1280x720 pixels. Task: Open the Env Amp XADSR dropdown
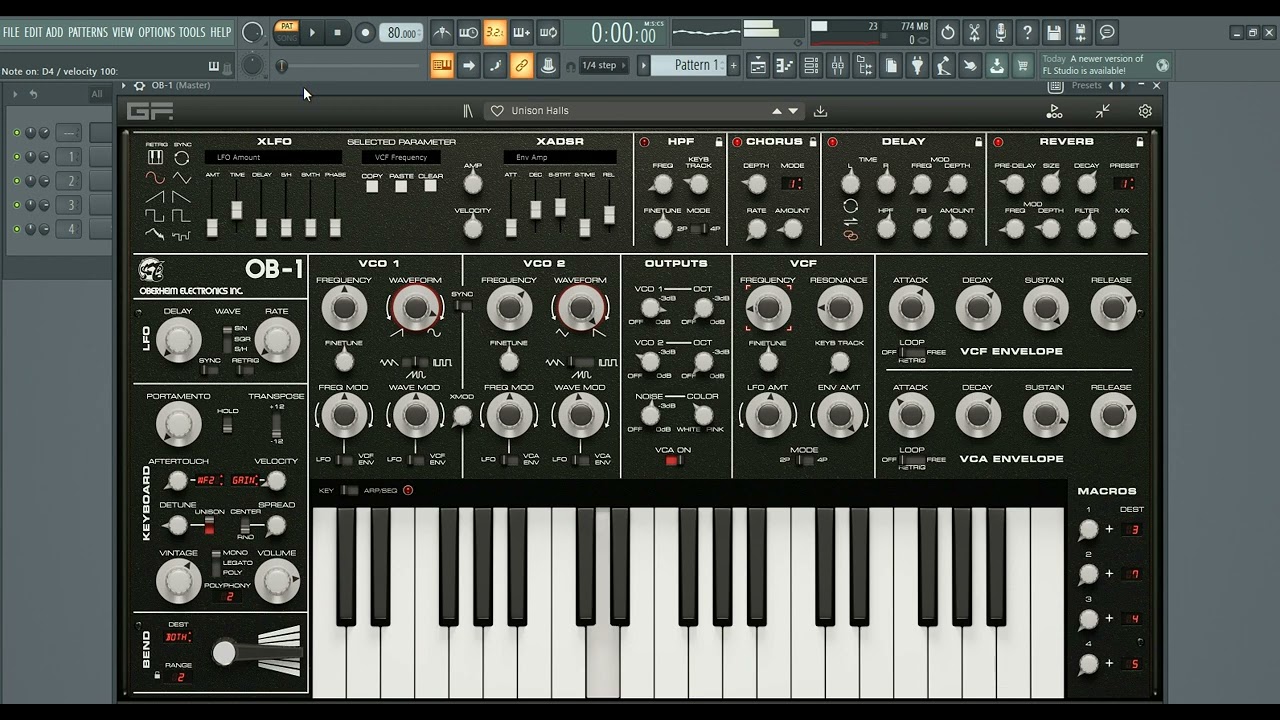click(559, 157)
